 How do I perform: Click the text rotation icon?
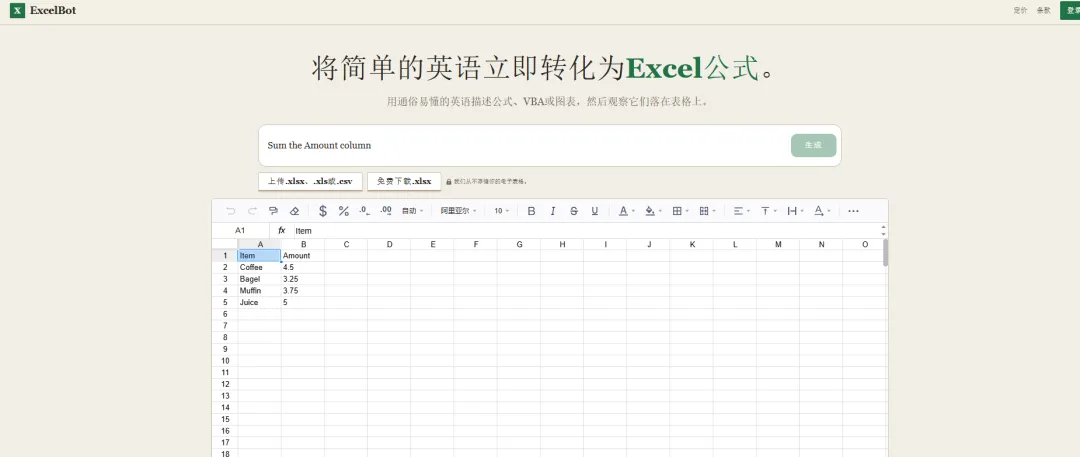pyautogui.click(x=818, y=211)
